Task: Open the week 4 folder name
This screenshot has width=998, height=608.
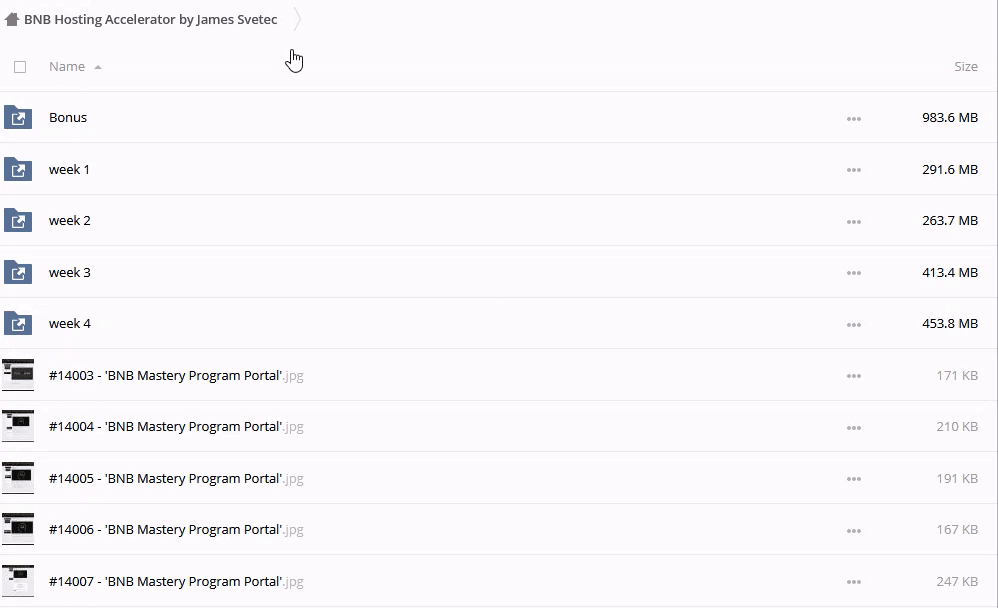Action: (70, 324)
